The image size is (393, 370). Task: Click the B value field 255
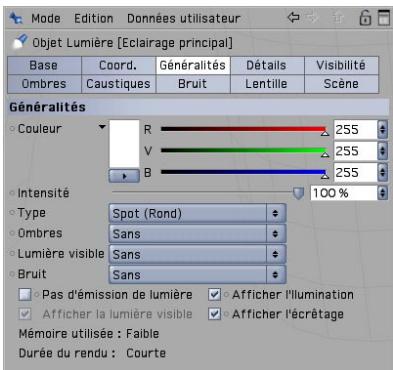(355, 173)
